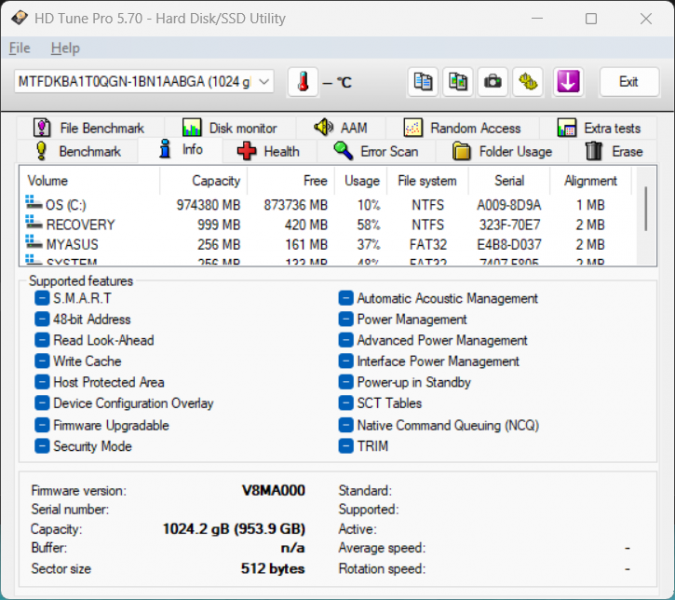Open options with the gears icon
The height and width of the screenshot is (600, 675).
528,82
